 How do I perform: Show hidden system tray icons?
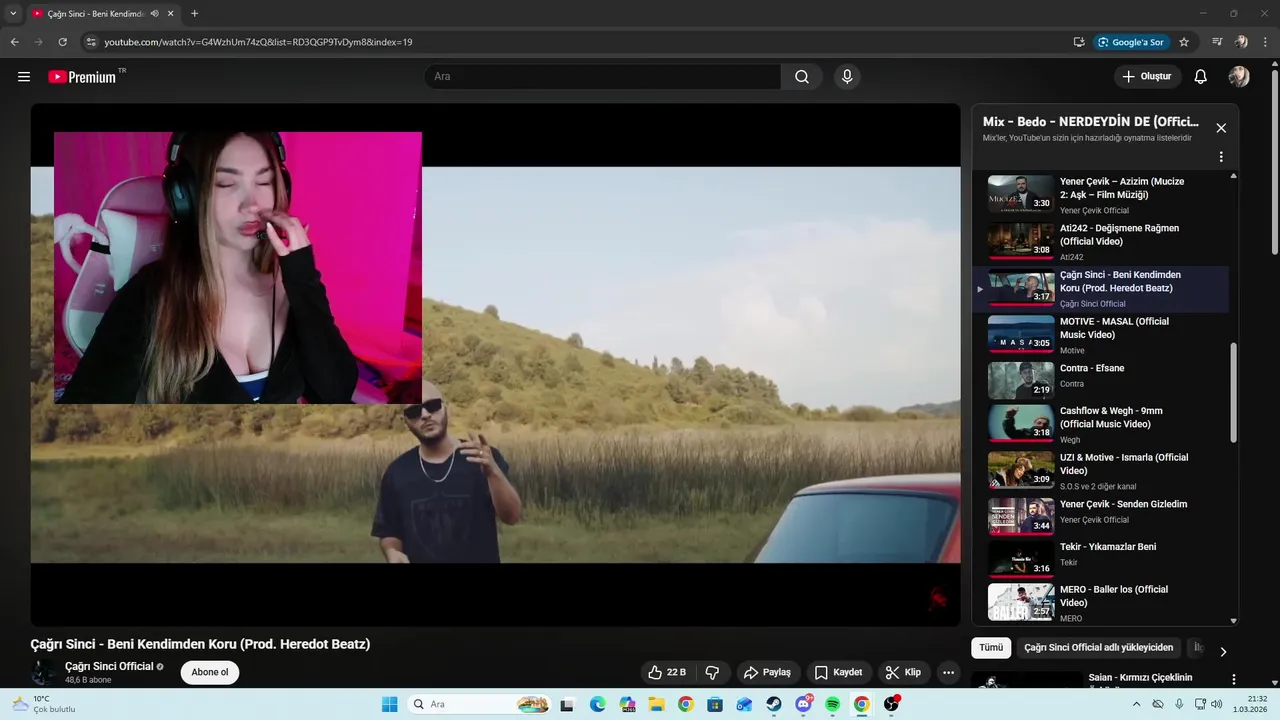click(x=1136, y=704)
